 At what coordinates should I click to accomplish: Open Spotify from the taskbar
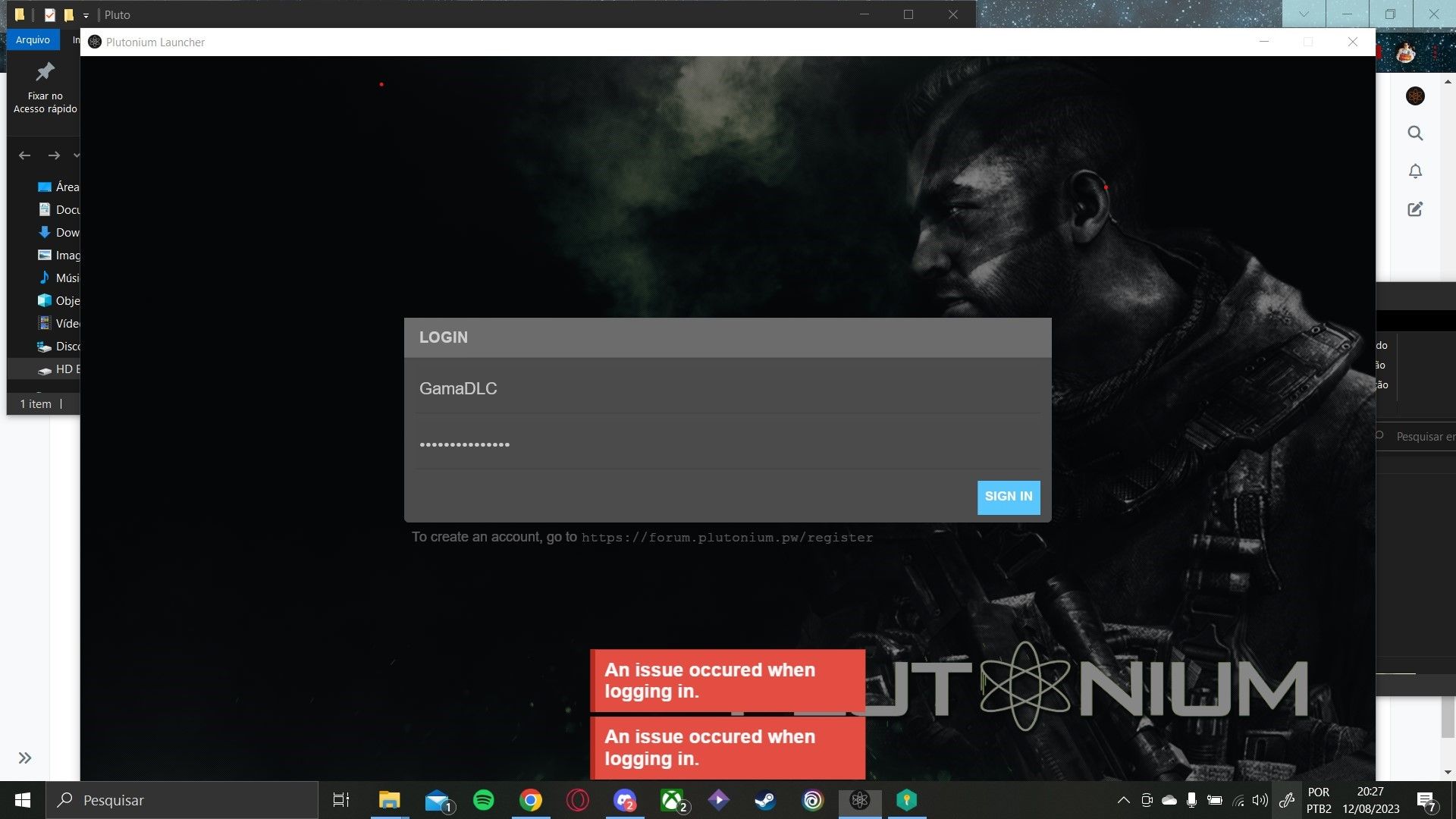483,800
